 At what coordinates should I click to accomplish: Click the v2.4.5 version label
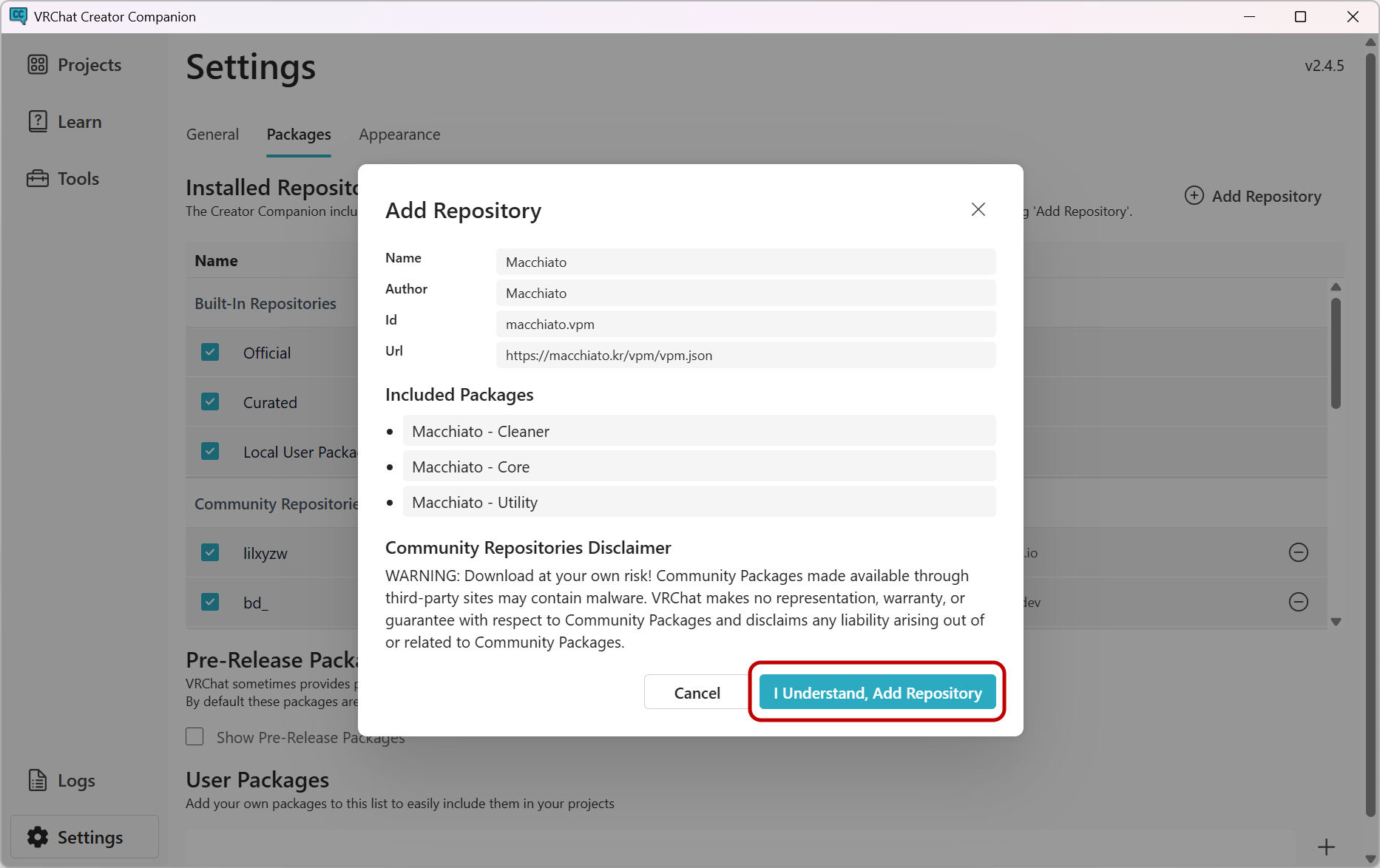point(1325,66)
